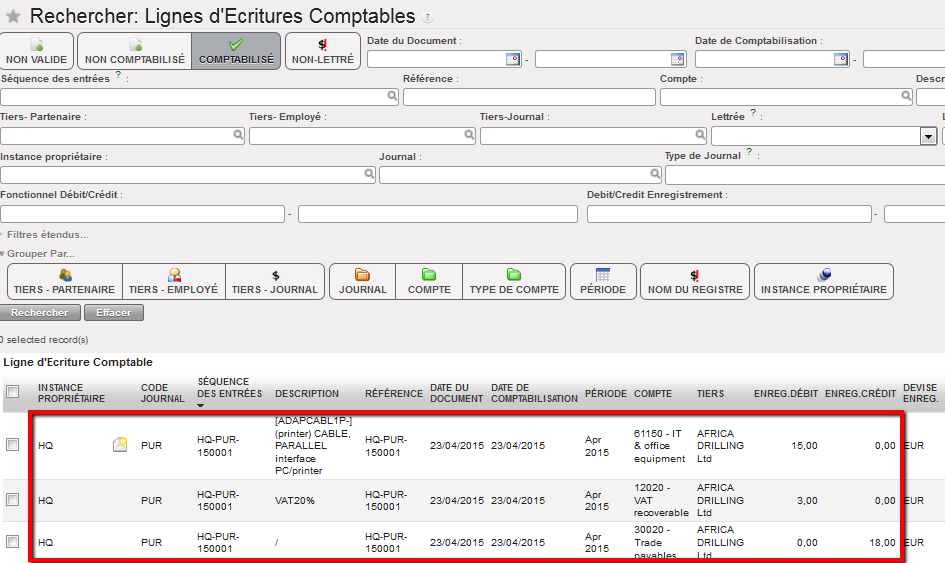Open the Lettrée dropdown
The height and width of the screenshot is (563, 945).
(x=927, y=136)
